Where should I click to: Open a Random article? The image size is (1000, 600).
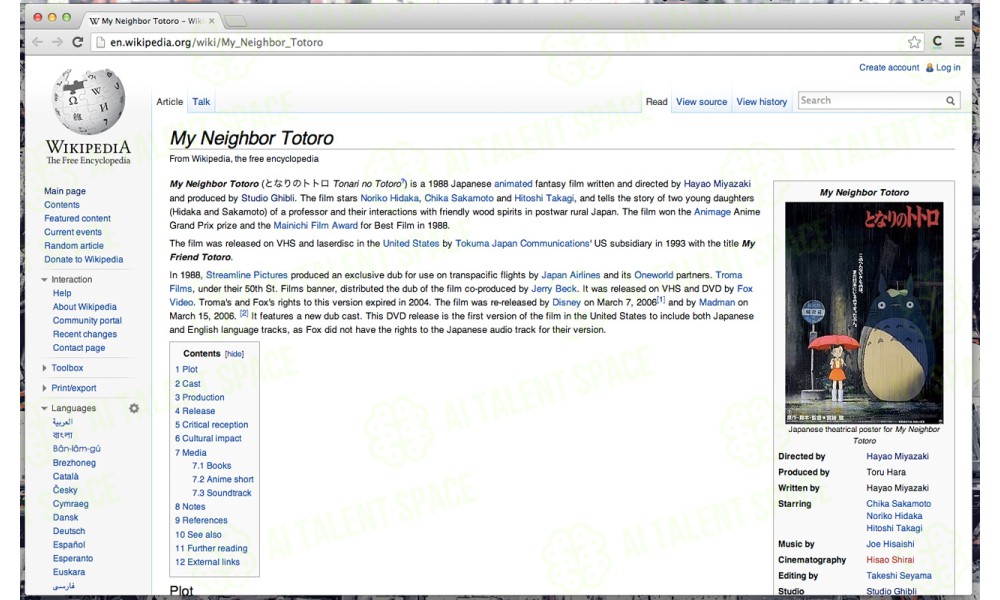73,246
